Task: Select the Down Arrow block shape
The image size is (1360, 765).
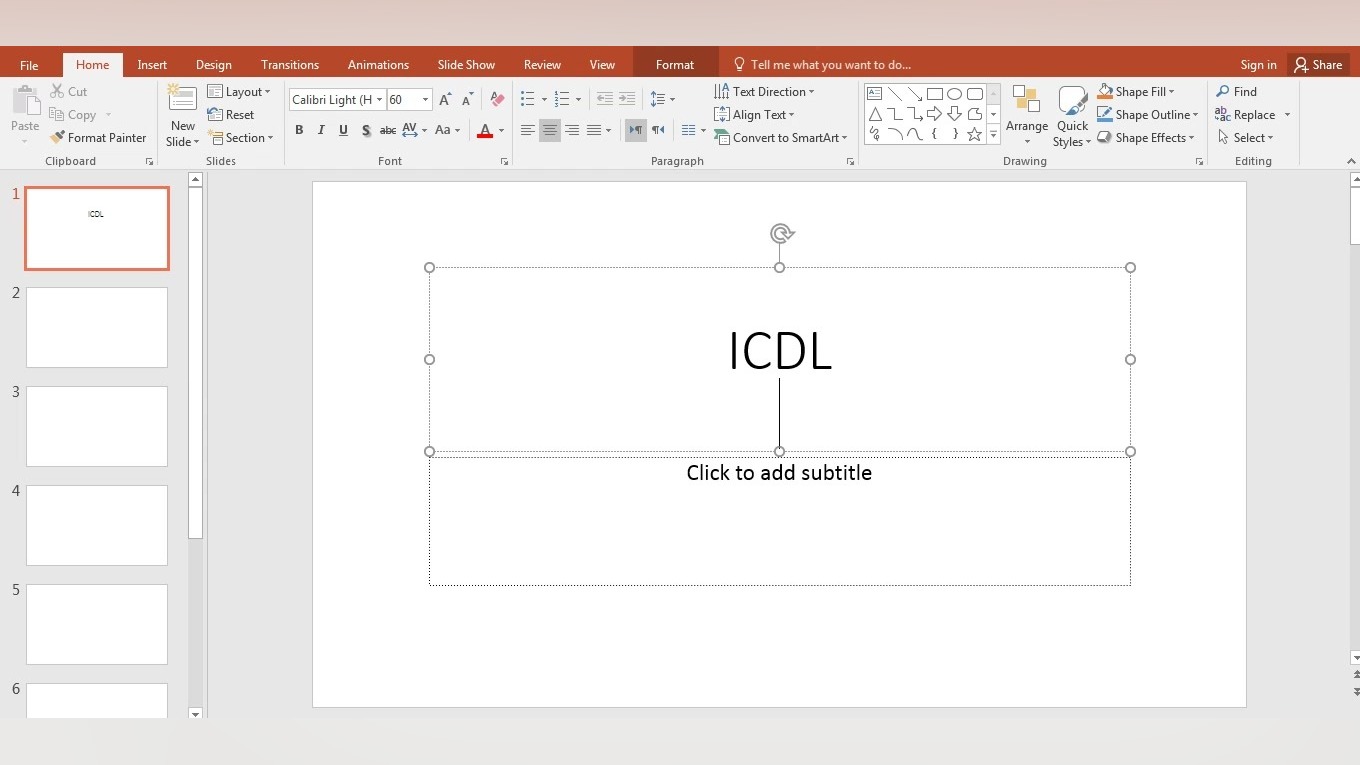Action: coord(955,114)
